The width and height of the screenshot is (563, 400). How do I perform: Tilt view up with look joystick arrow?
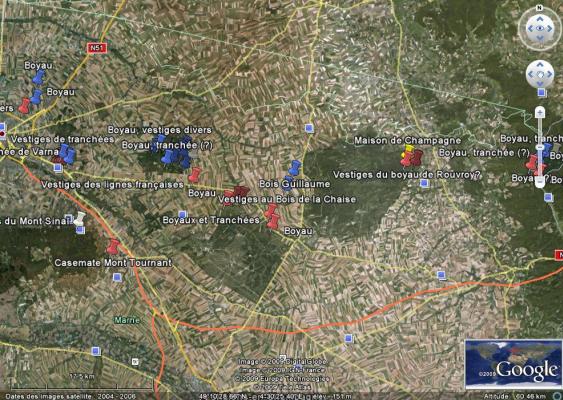coord(540,19)
